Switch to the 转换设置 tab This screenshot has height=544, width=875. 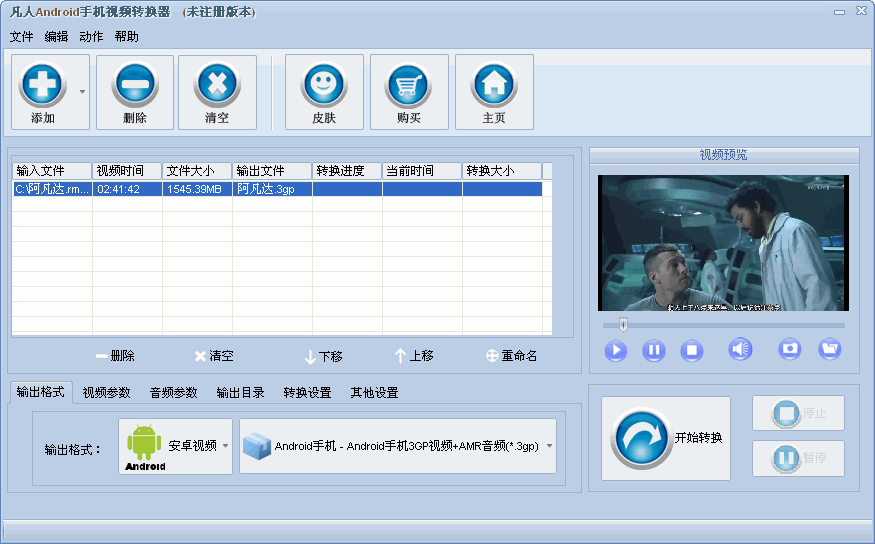(307, 393)
